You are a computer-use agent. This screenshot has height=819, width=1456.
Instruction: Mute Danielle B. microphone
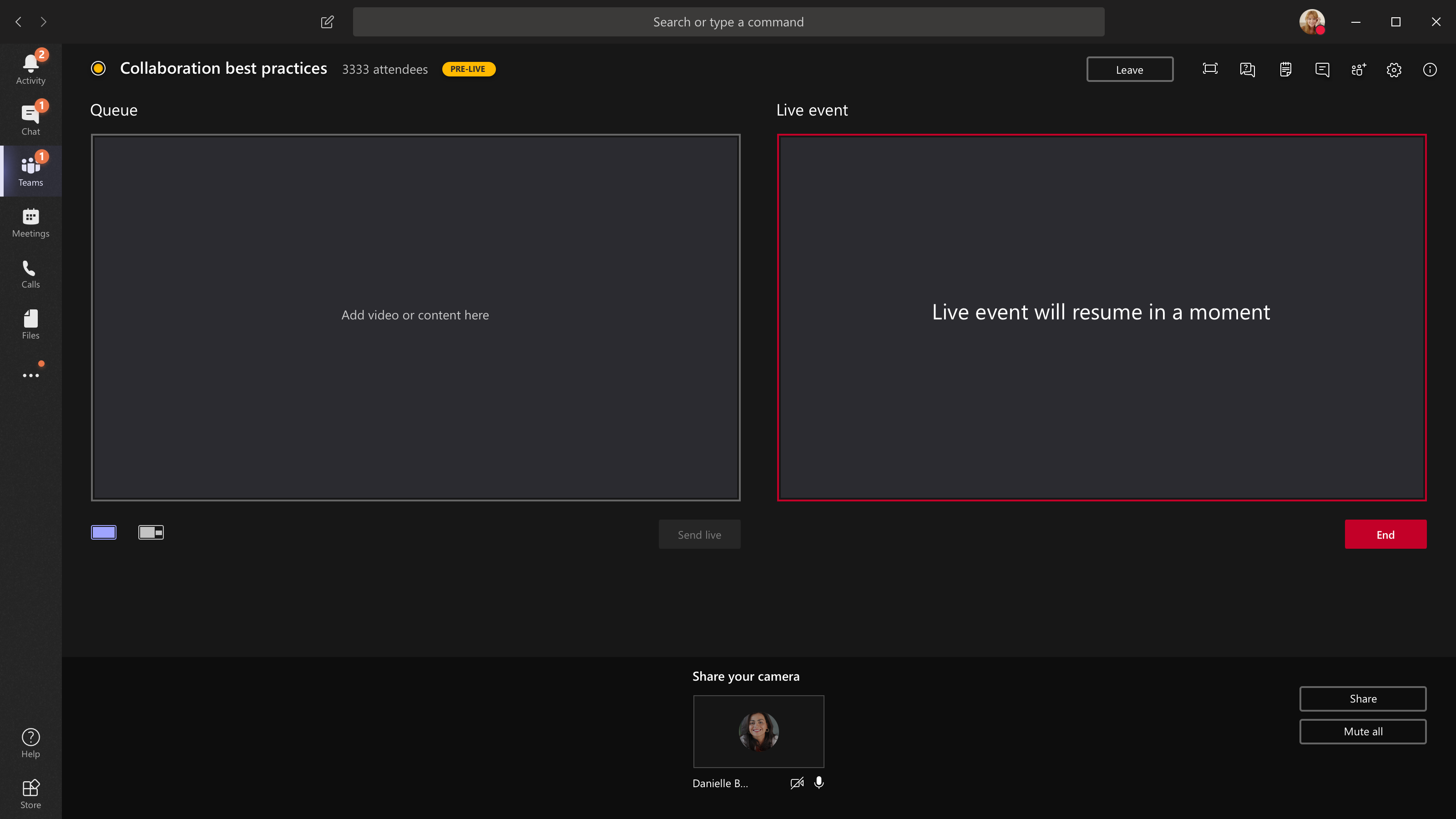(x=818, y=782)
